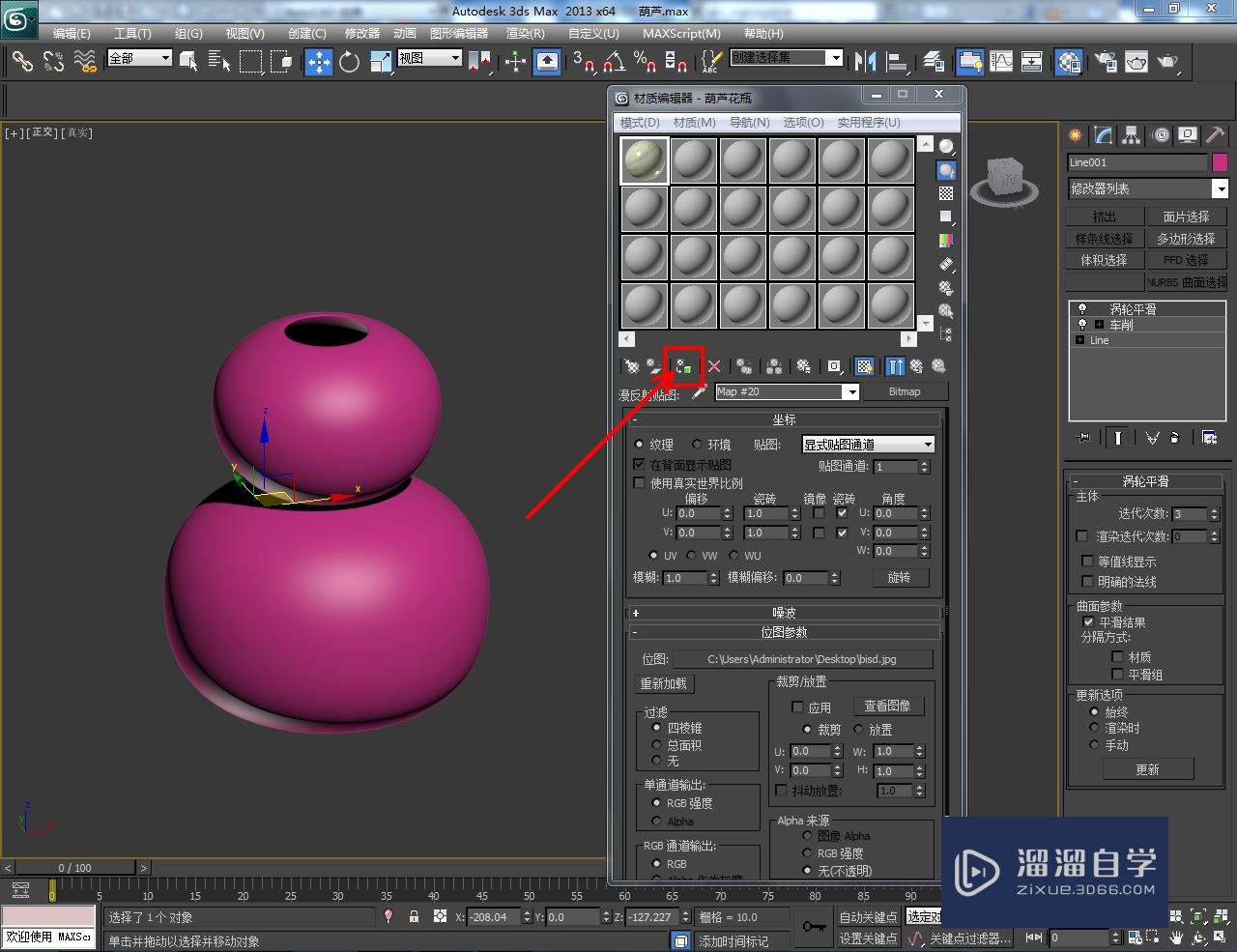The image size is (1237, 952).
Task: Click the 重新加载 button
Action: coord(665,683)
